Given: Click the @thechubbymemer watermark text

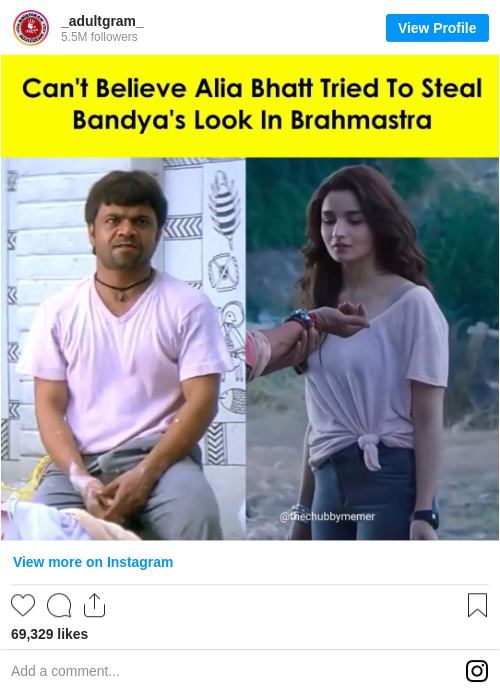Looking at the screenshot, I should pos(327,517).
